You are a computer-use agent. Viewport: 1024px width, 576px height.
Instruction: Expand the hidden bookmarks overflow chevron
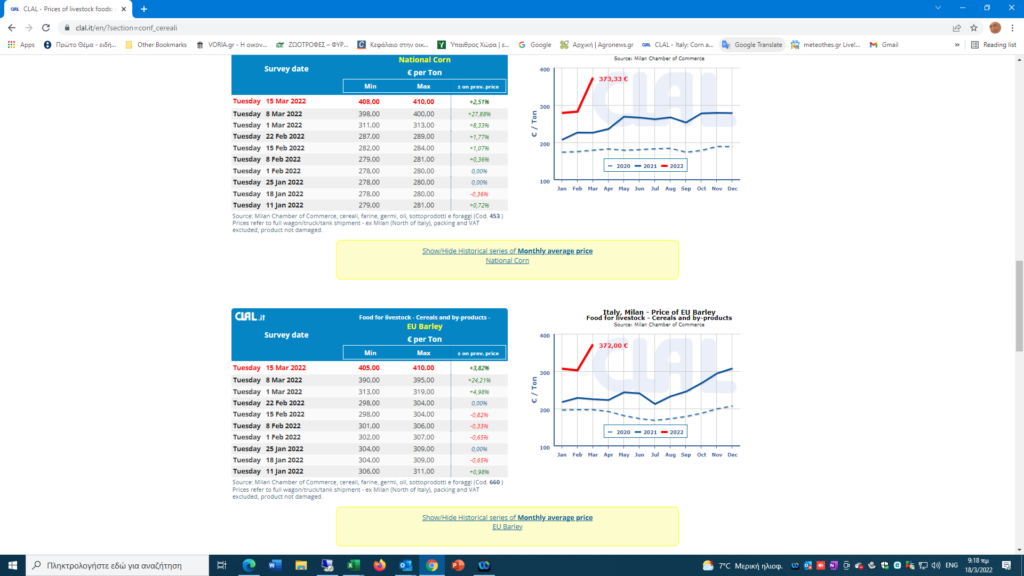[x=957, y=45]
